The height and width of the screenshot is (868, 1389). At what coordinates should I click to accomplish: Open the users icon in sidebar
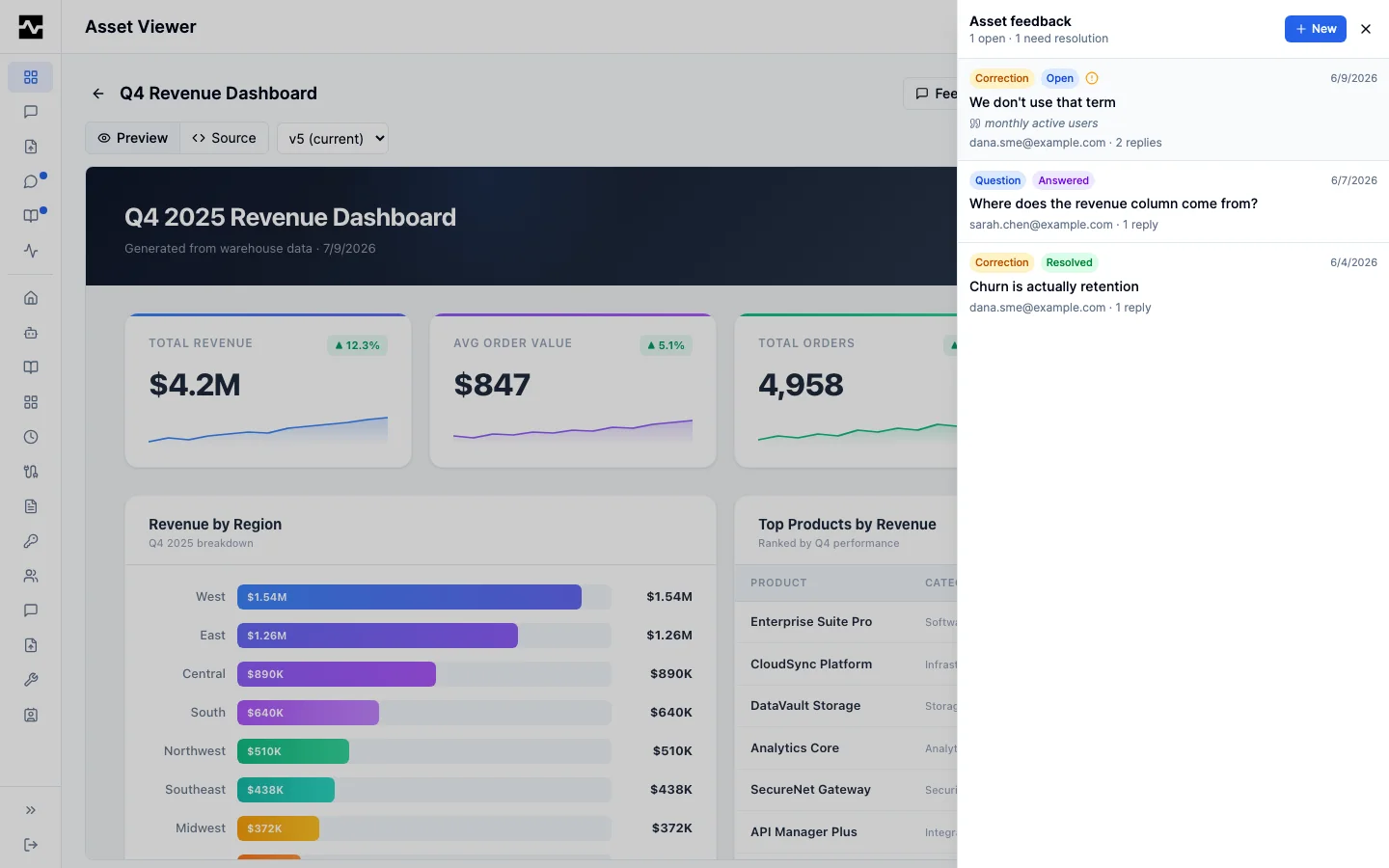(31, 576)
